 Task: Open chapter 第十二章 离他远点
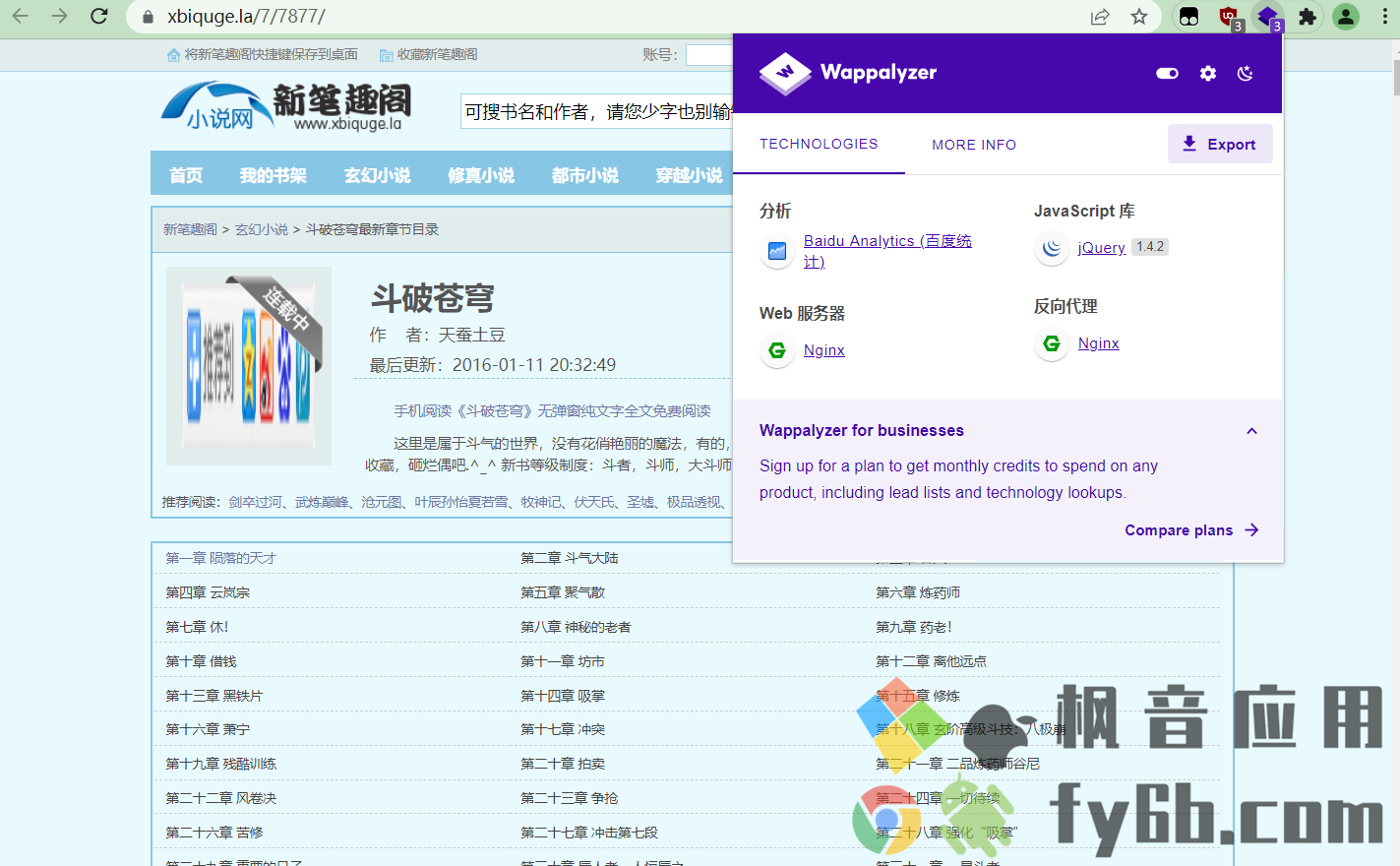point(931,661)
